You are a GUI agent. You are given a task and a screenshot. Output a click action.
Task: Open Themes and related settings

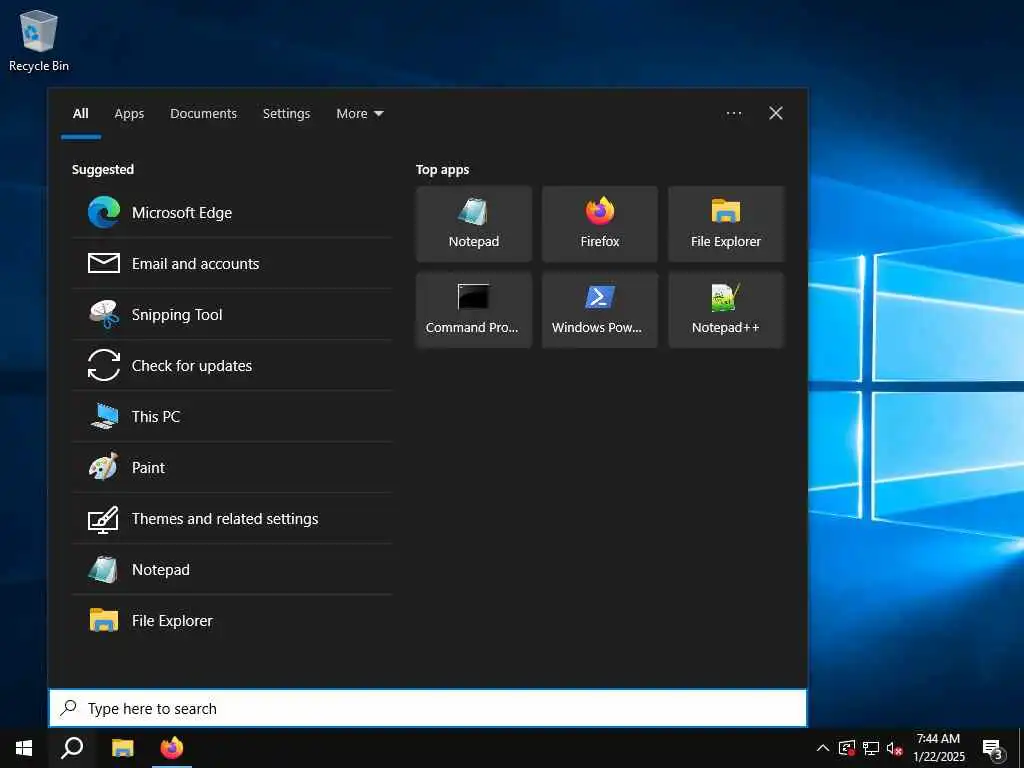click(x=232, y=519)
